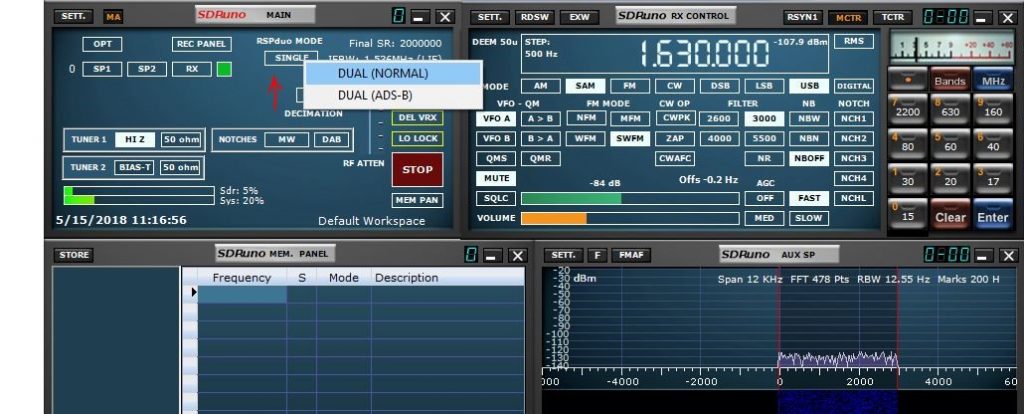Open the REC PANEL
Screen dimensions: 1024x414
point(202,44)
